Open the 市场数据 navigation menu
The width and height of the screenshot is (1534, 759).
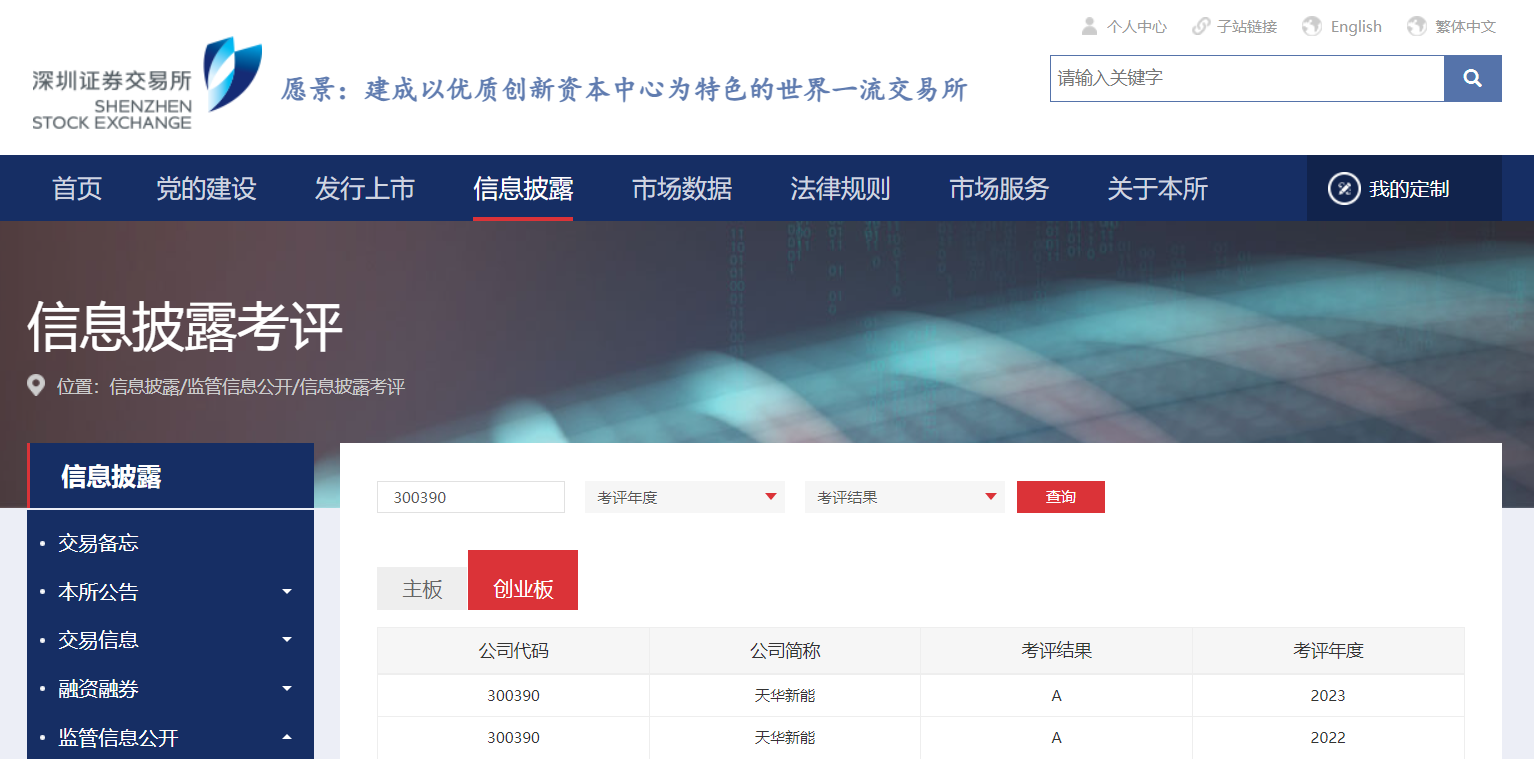(682, 188)
